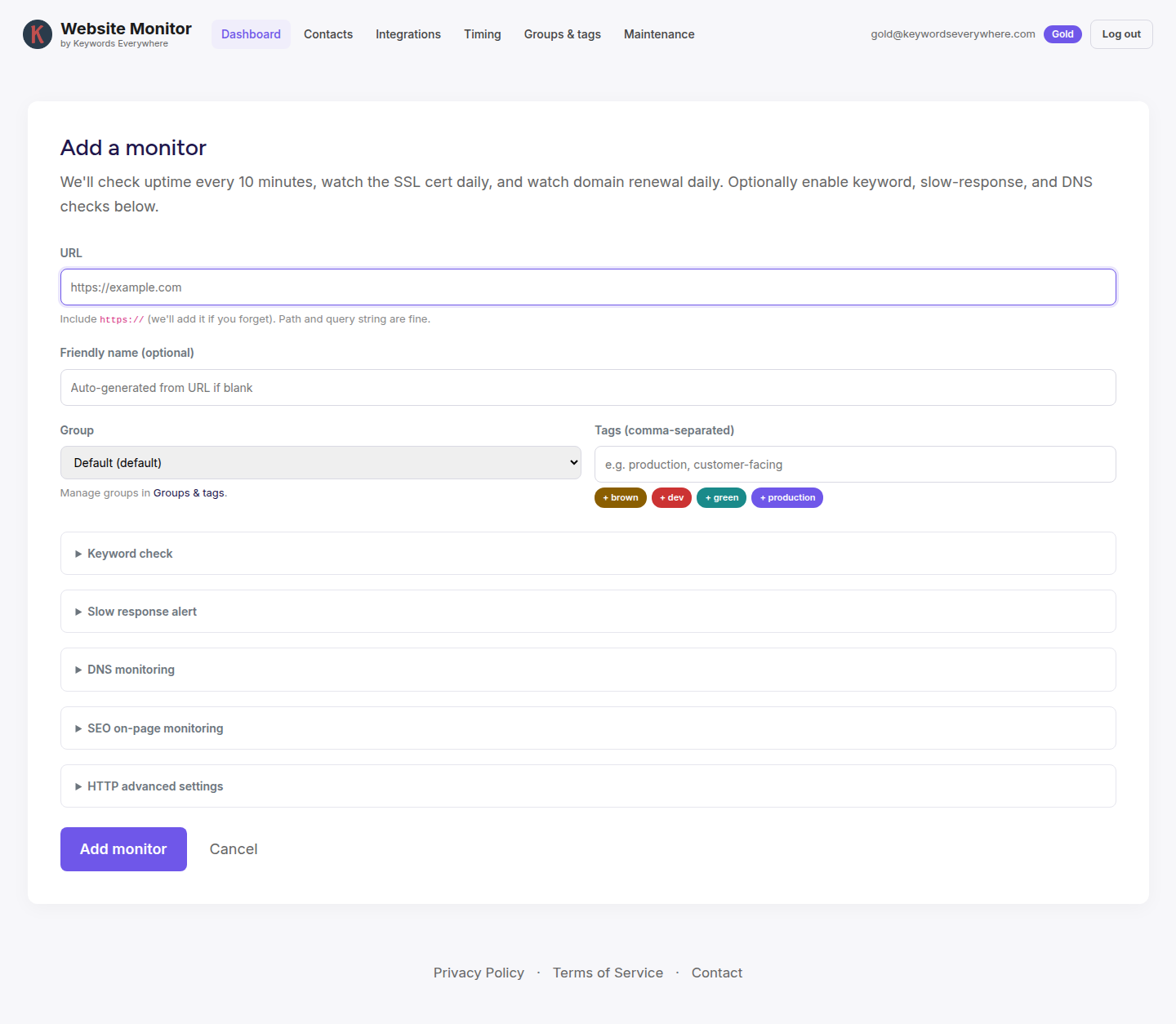Add the purple production tag chip
Viewport: 1176px width, 1024px height.
(787, 498)
